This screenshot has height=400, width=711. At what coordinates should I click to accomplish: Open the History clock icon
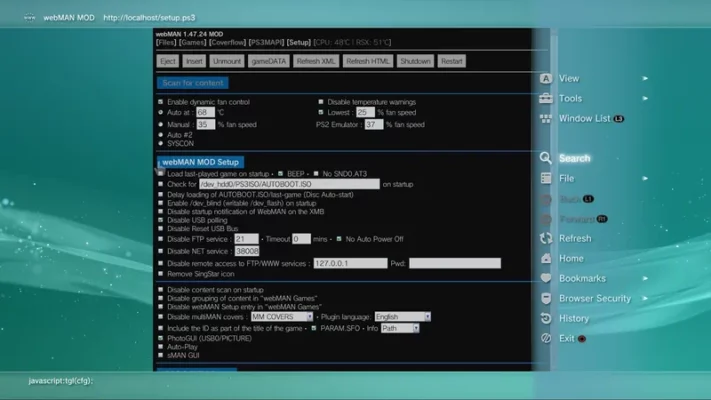coord(546,318)
